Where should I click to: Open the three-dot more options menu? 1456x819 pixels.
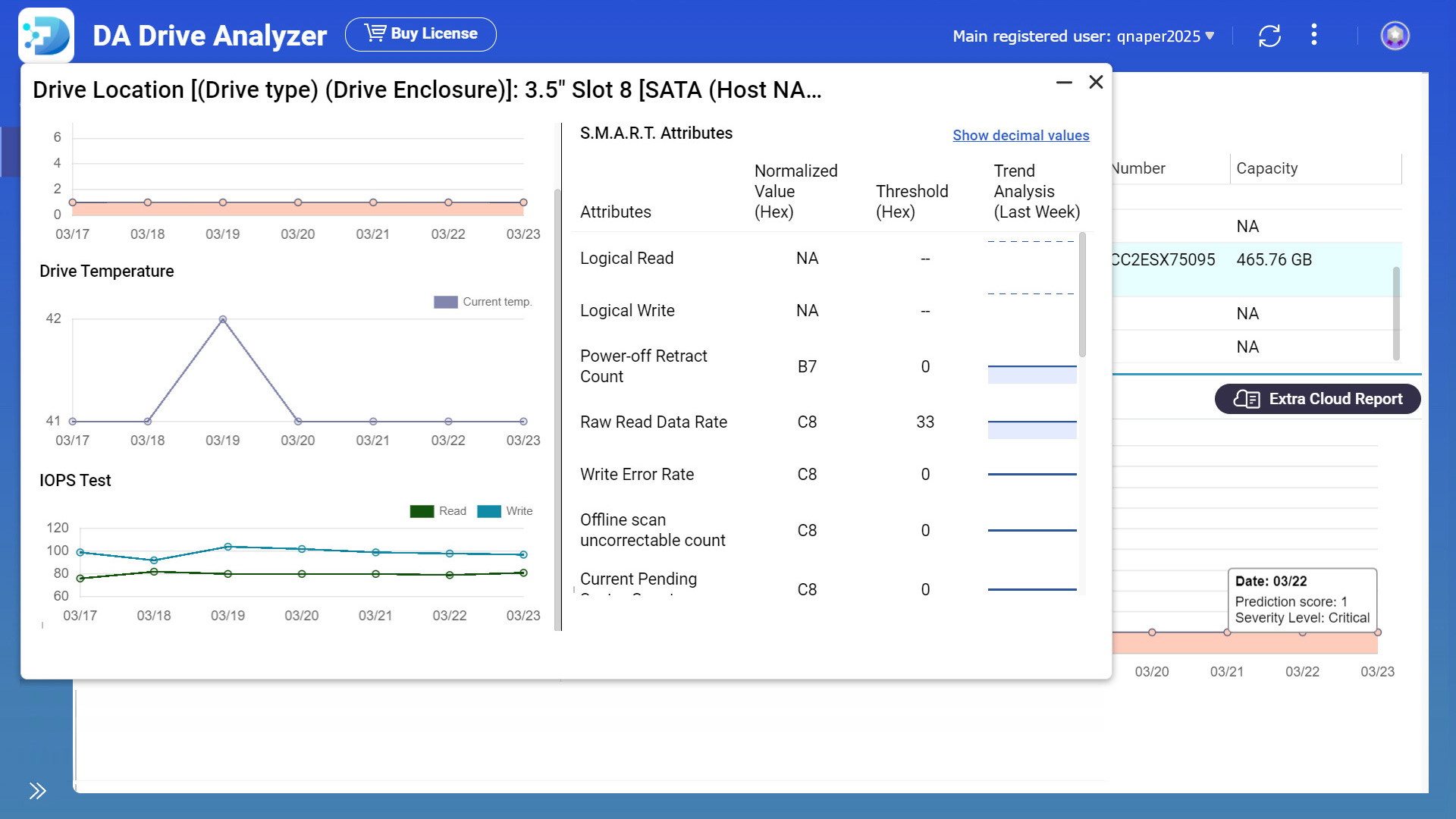[x=1314, y=35]
